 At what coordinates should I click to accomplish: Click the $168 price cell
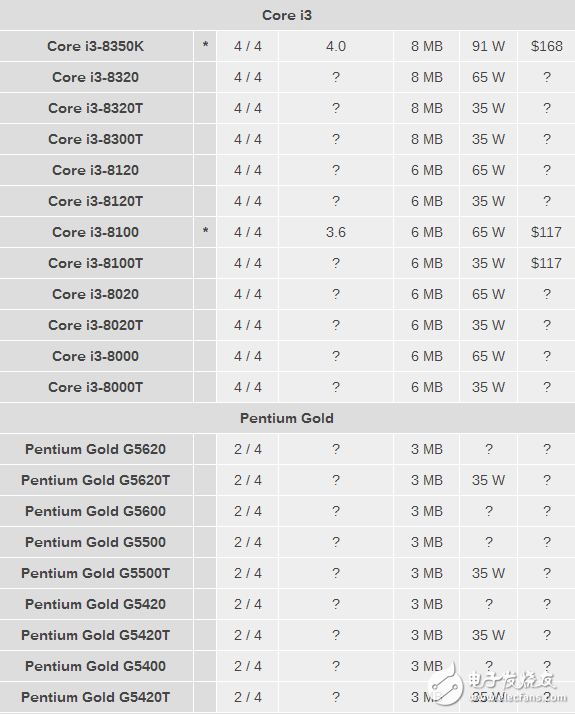pos(546,46)
